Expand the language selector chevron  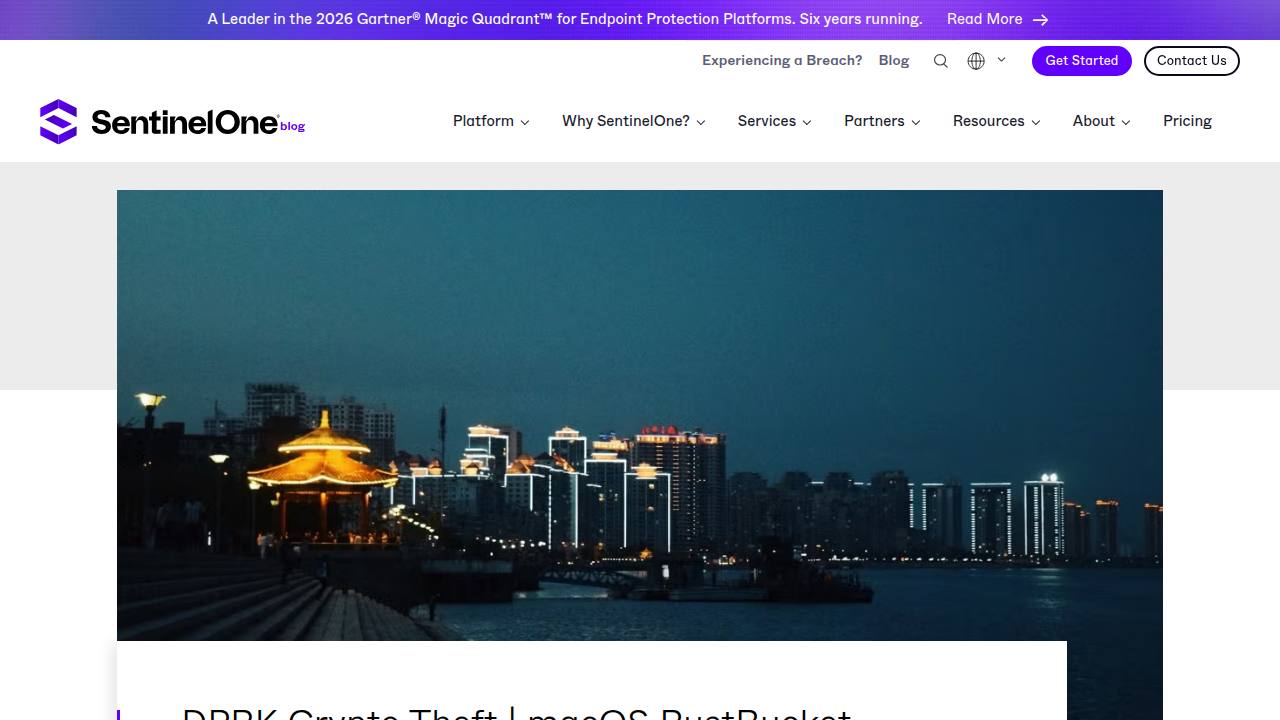pos(1001,60)
